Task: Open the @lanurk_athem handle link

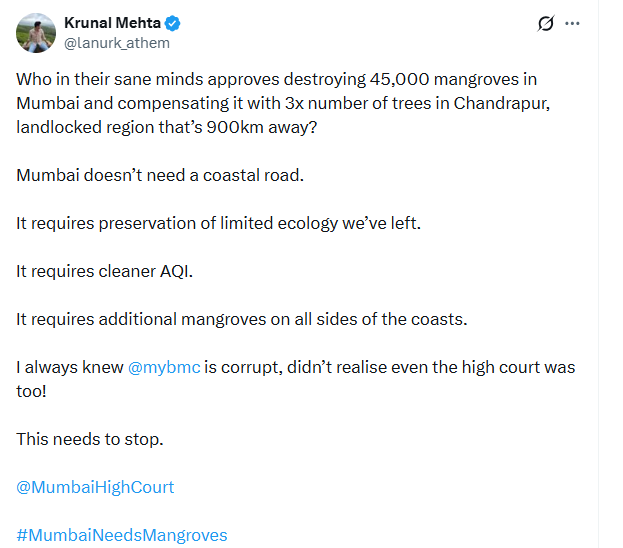Action: (117, 42)
